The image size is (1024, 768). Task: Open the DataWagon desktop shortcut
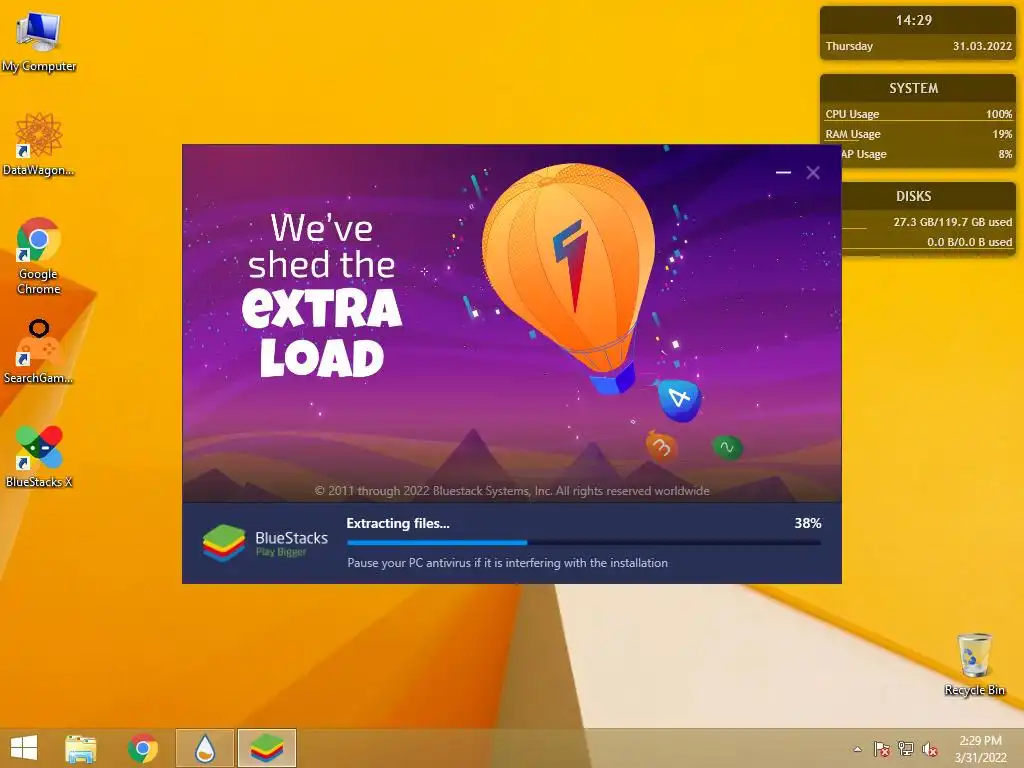coord(39,144)
